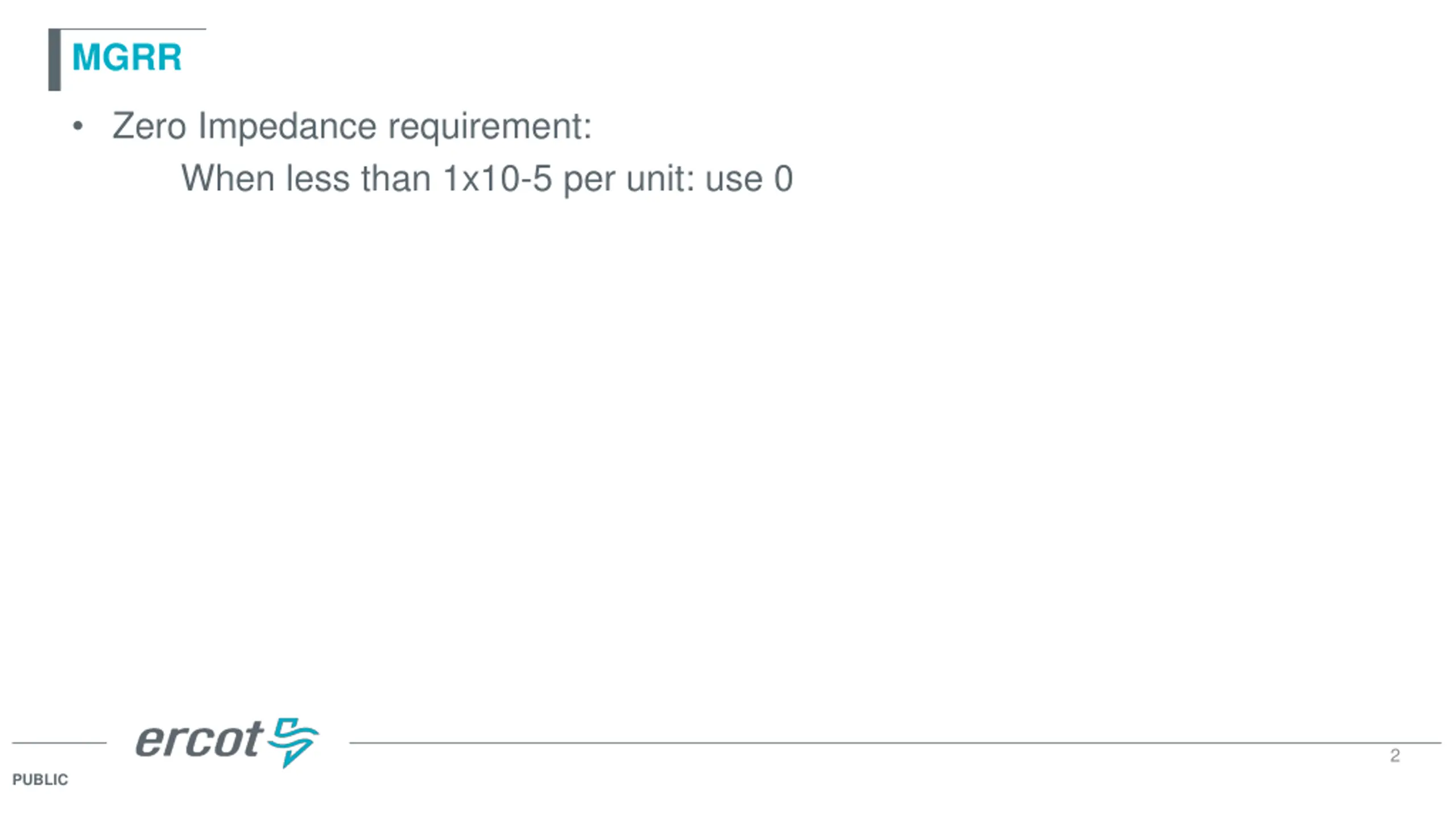Click the word less in the sub-line
Viewport: 1456px width, 819px height.
click(x=317, y=179)
